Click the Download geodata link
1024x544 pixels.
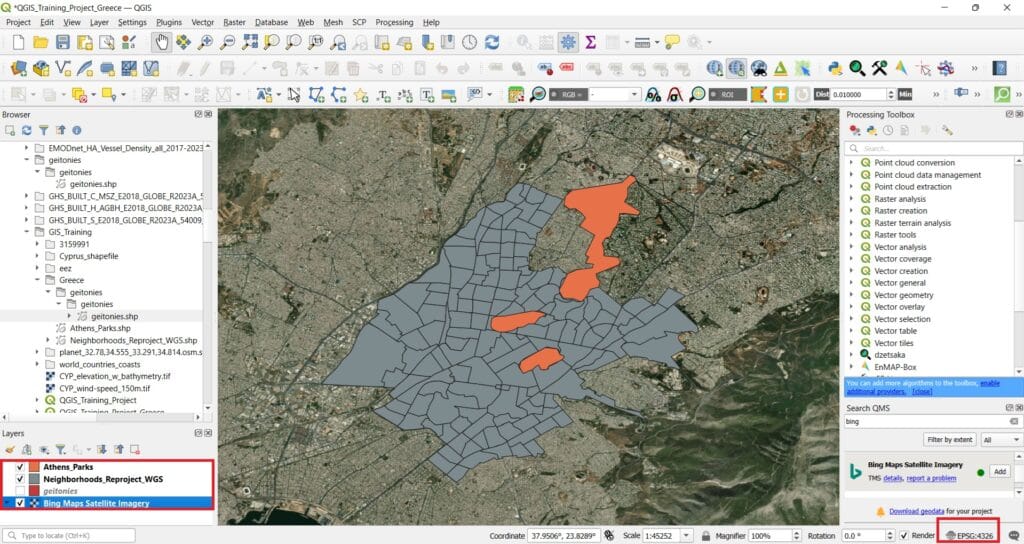916,511
